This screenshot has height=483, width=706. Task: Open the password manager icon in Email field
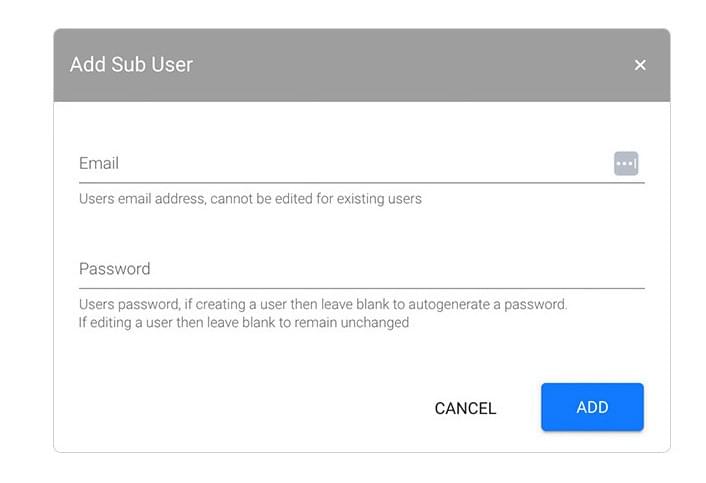pos(626,163)
